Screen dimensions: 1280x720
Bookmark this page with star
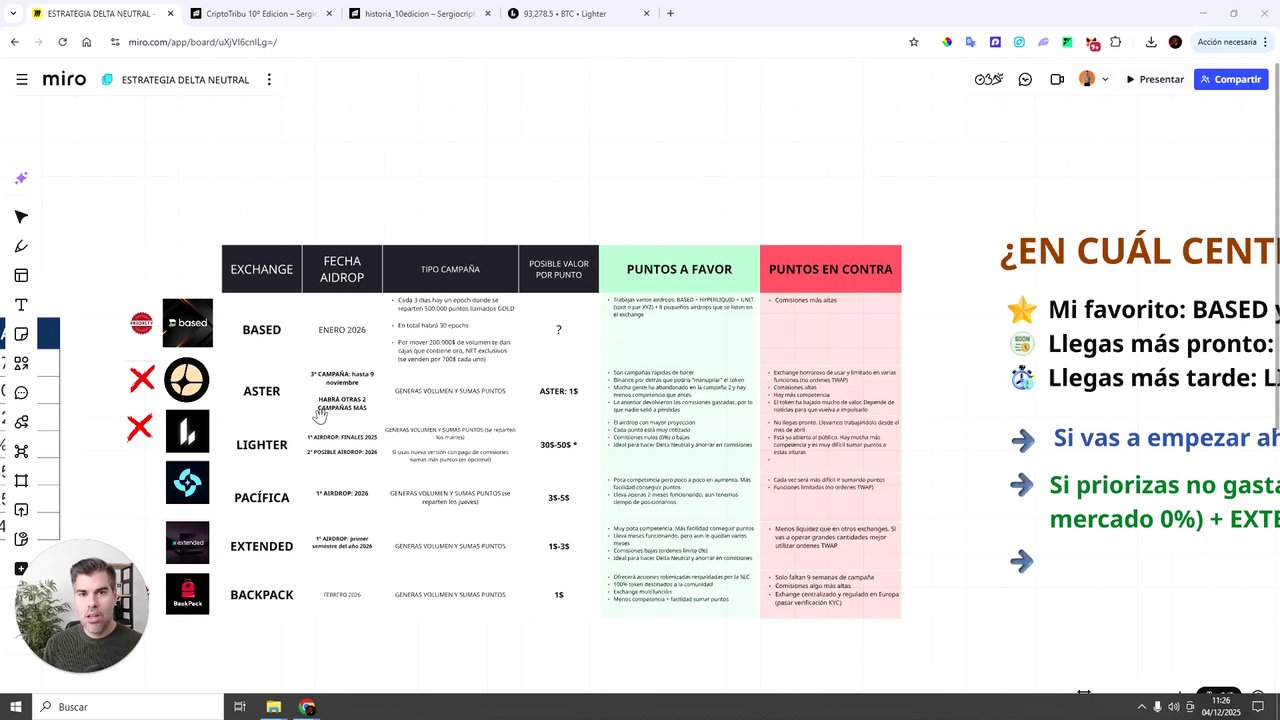[913, 42]
